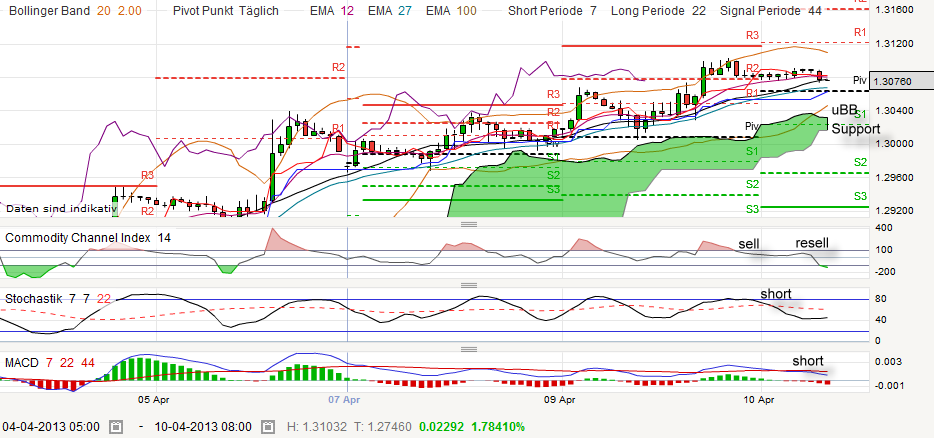Select the Stochastik 7 7 22 label
The height and width of the screenshot is (438, 934).
pos(58,299)
